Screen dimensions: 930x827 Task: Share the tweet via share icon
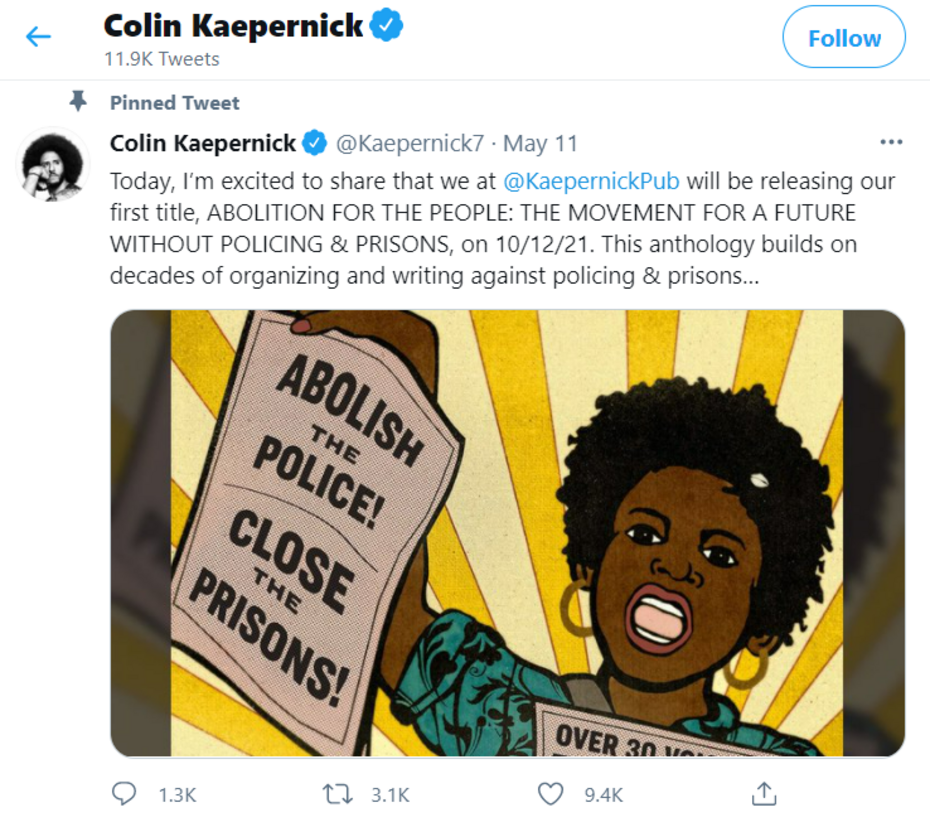764,794
